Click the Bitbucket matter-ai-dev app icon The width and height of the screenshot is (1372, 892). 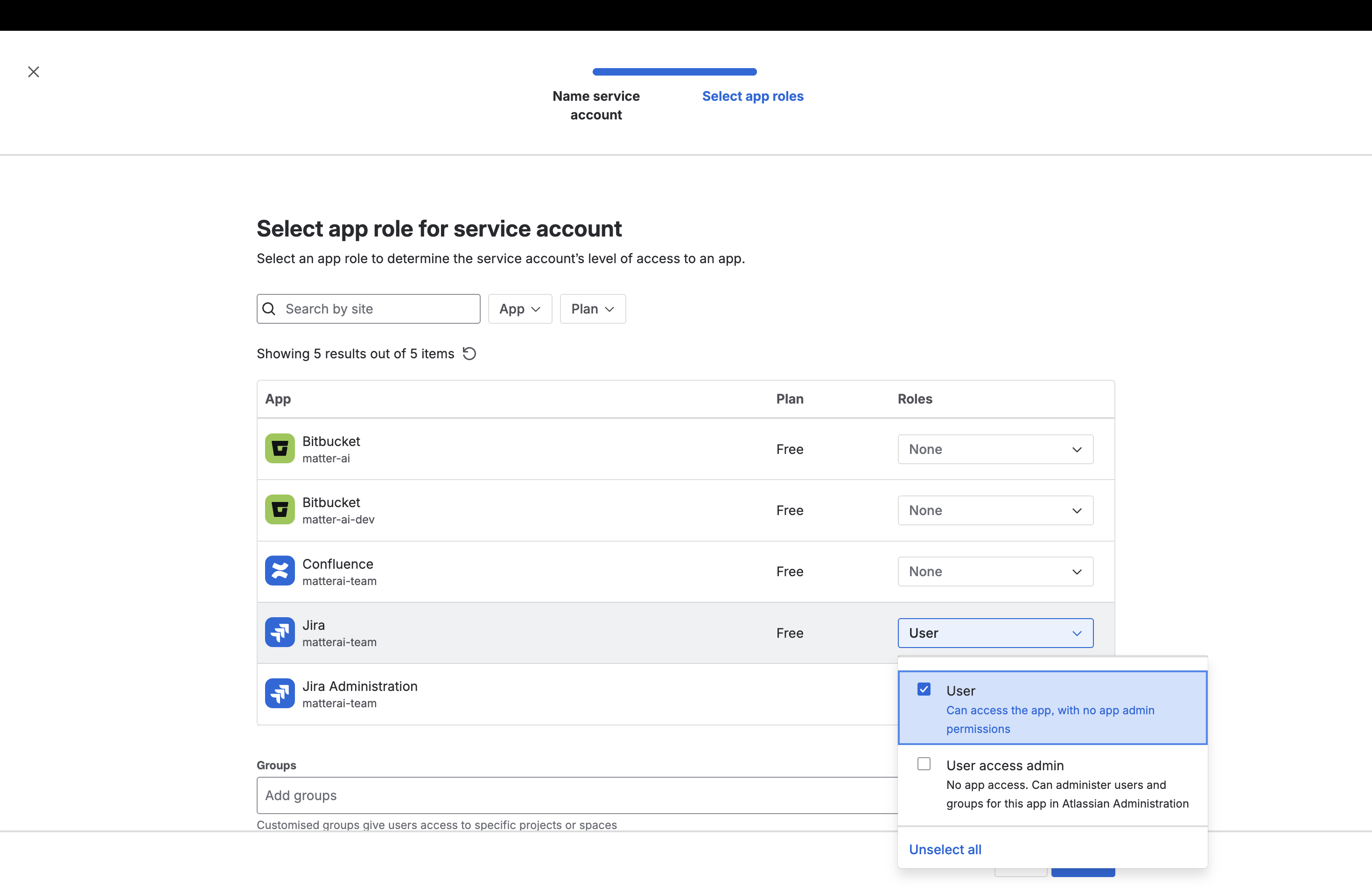[279, 509]
